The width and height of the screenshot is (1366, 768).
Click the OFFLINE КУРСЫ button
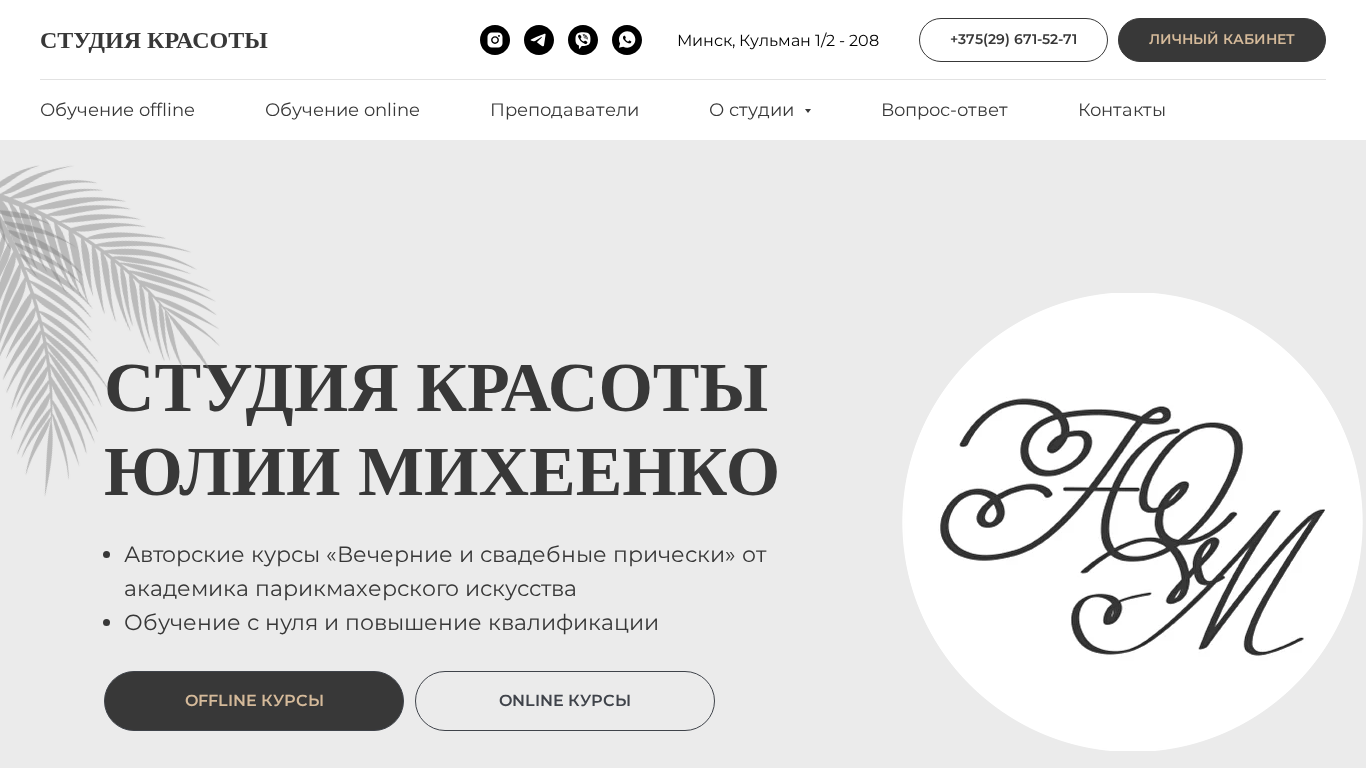(x=254, y=701)
